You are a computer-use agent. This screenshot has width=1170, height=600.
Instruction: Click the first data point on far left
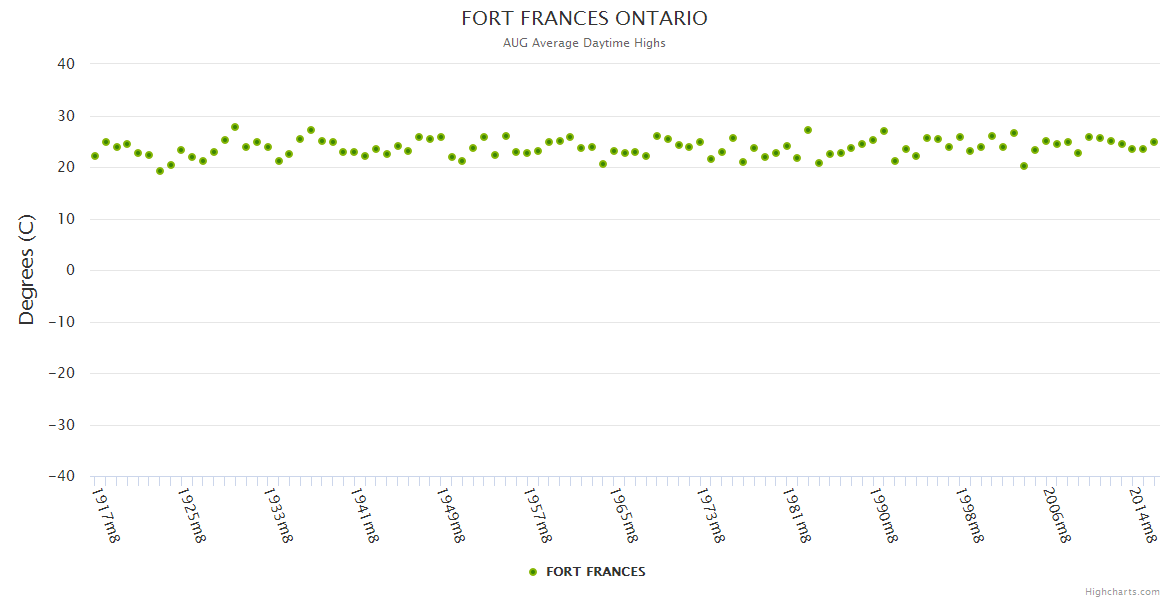point(95,156)
